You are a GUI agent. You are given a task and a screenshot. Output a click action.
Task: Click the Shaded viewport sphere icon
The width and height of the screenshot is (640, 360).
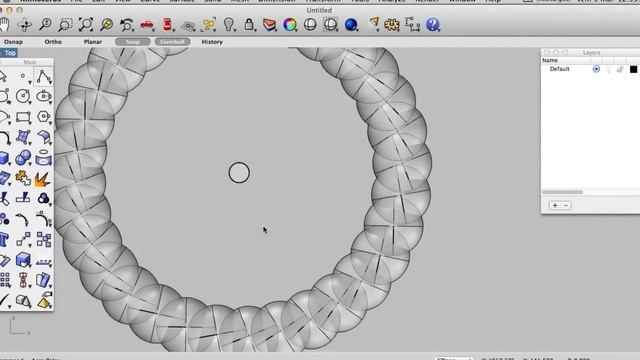tap(310, 25)
